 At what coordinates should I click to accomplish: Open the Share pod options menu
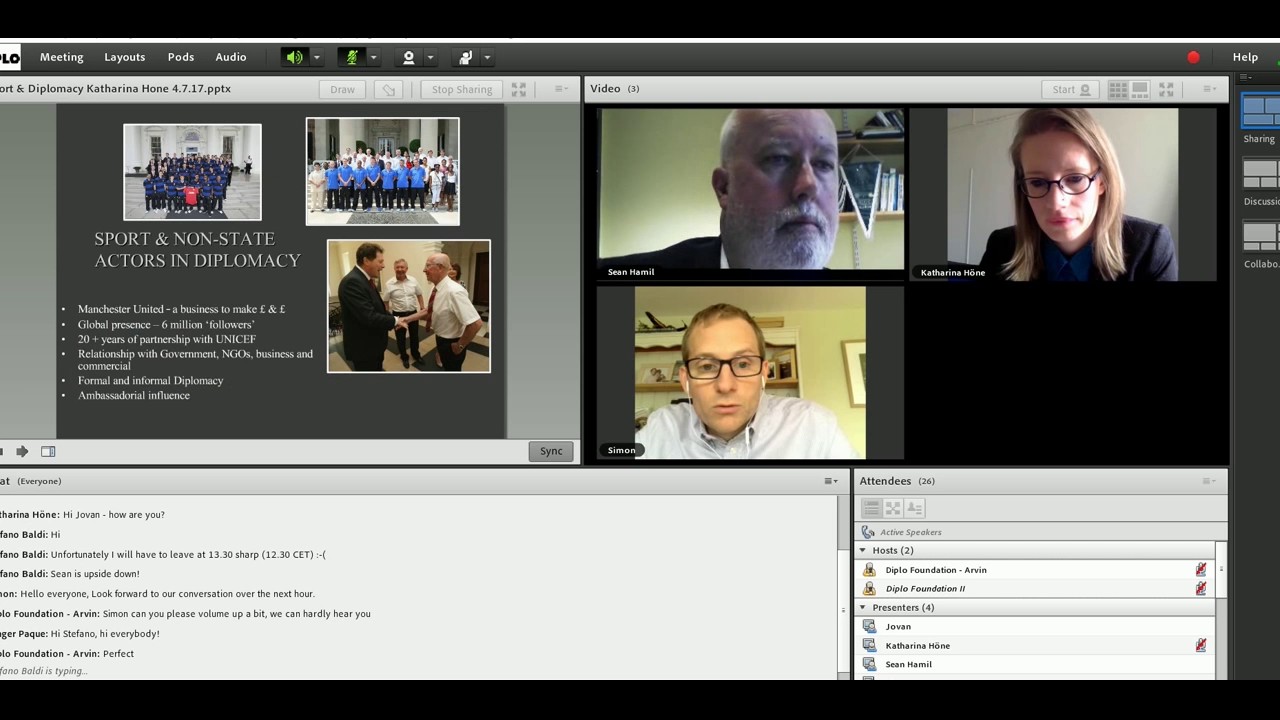[x=561, y=89]
